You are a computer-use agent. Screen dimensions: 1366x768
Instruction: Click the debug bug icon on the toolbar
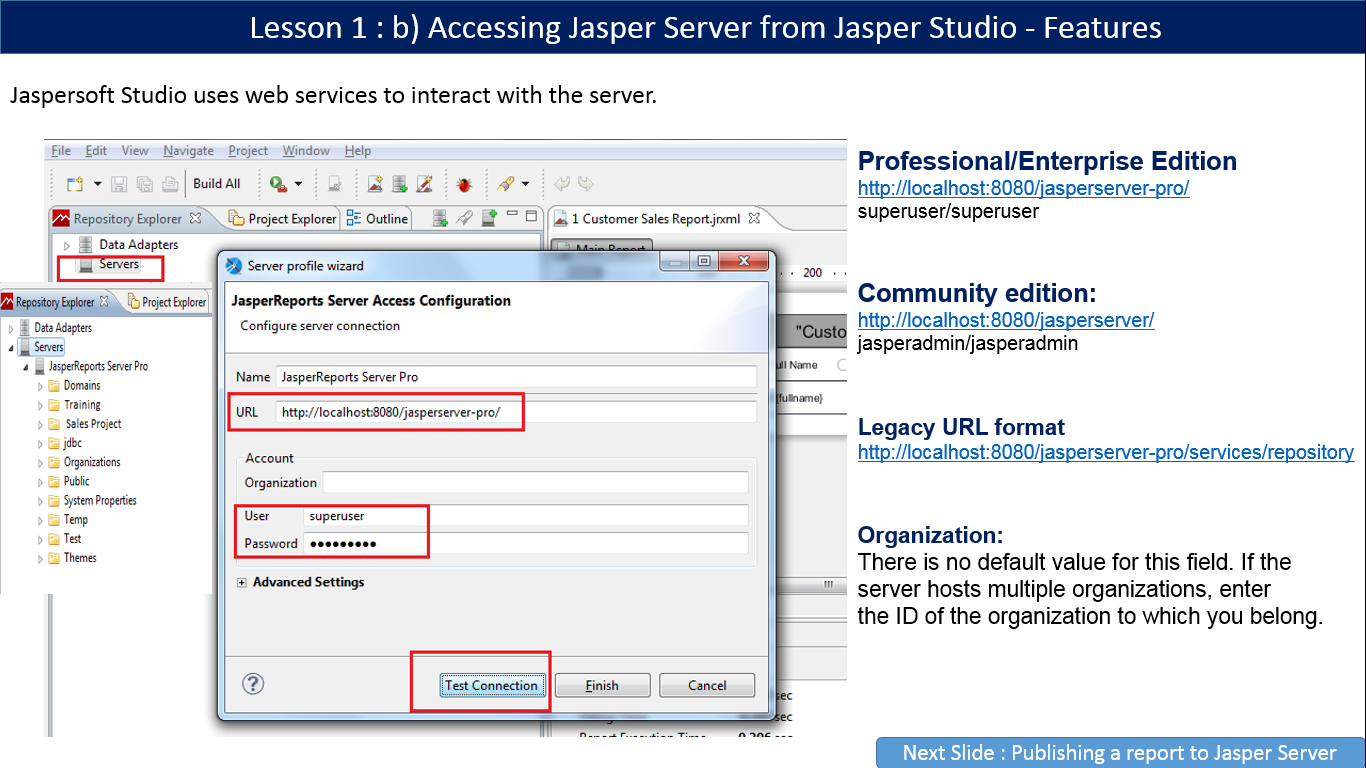[463, 183]
